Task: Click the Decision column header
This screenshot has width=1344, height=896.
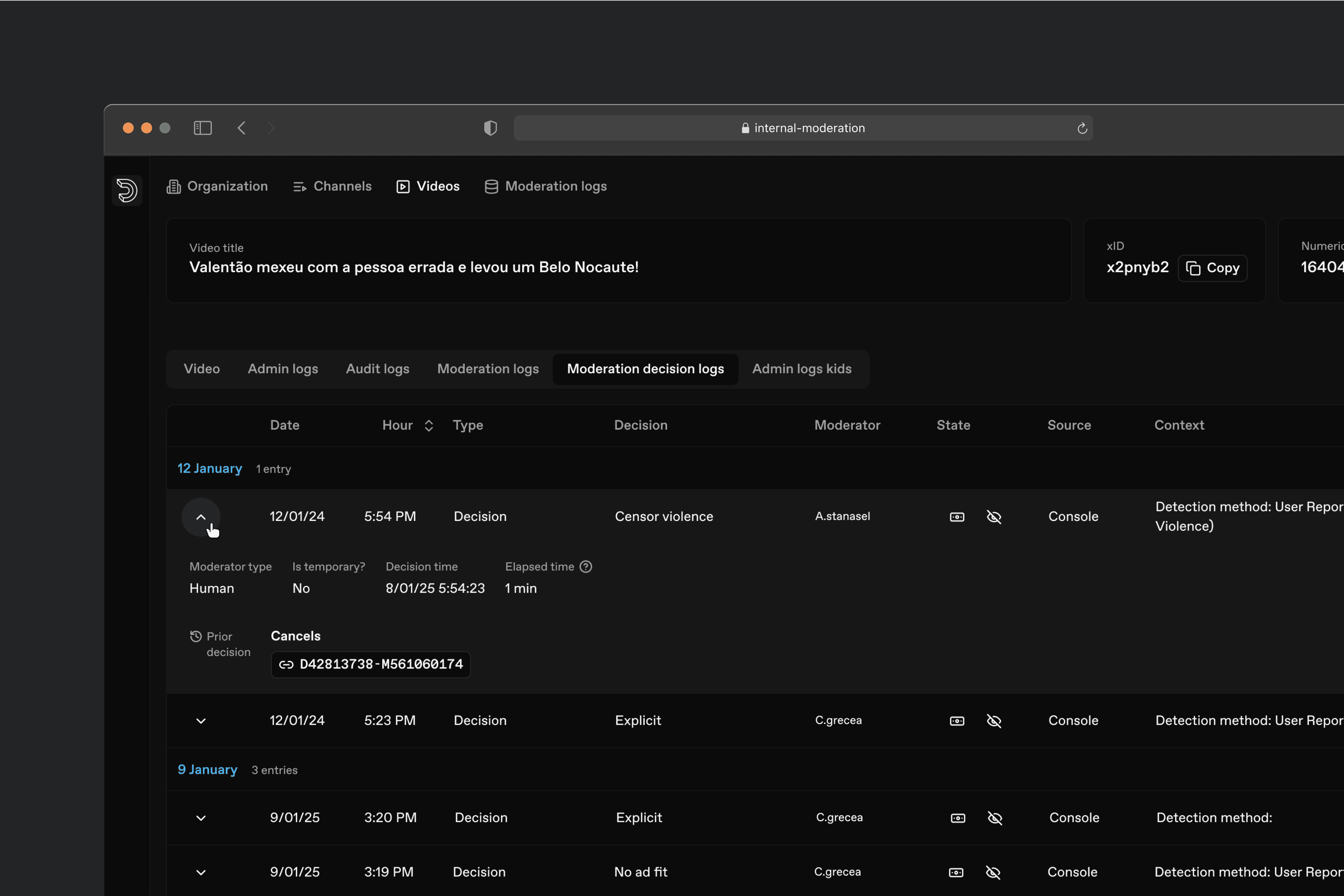Action: (641, 425)
